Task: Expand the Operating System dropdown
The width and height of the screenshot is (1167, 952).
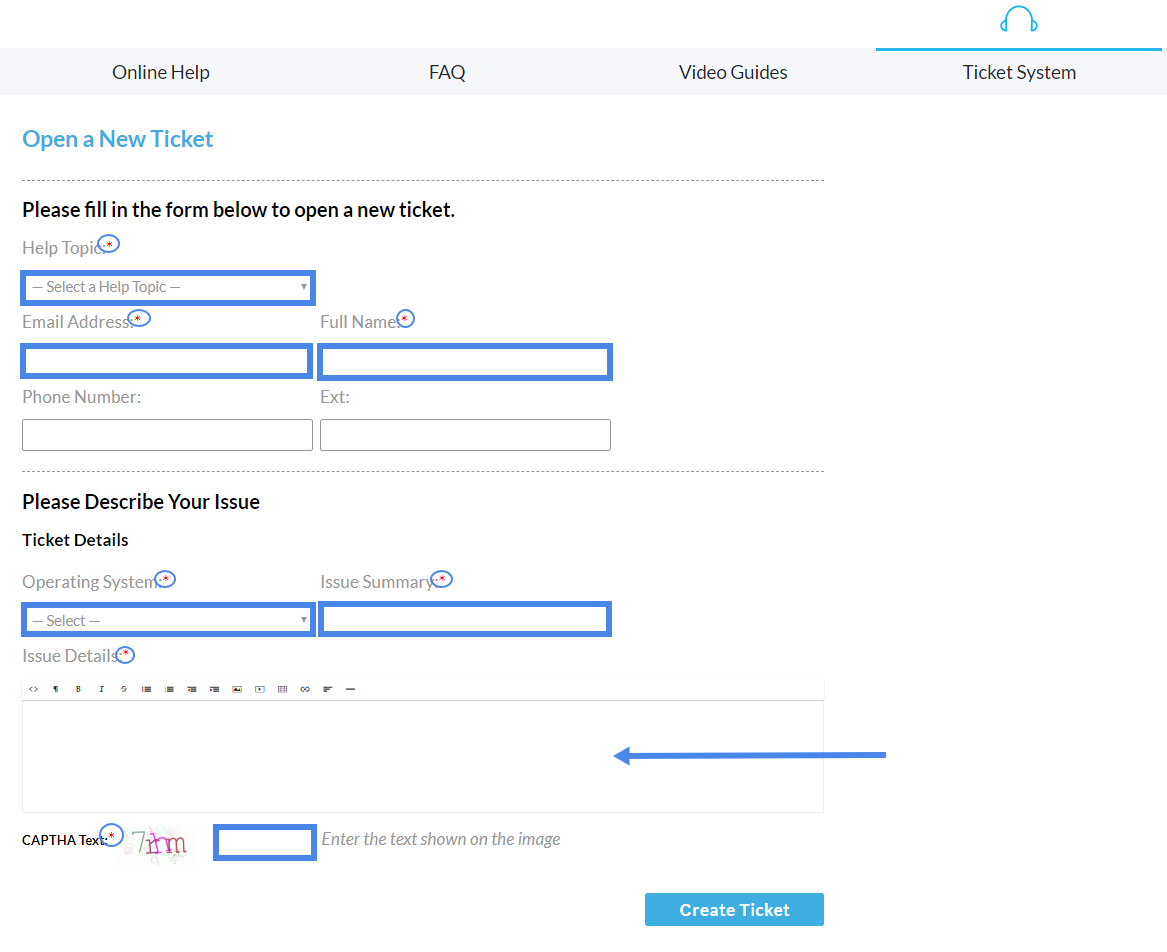Action: click(x=168, y=620)
